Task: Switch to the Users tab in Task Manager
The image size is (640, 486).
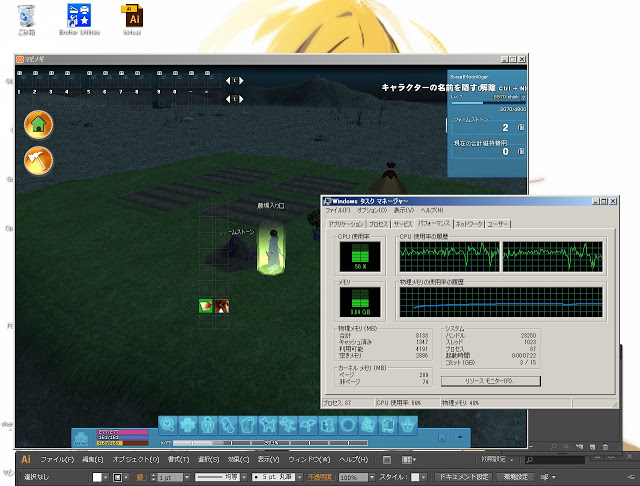Action: [x=498, y=224]
